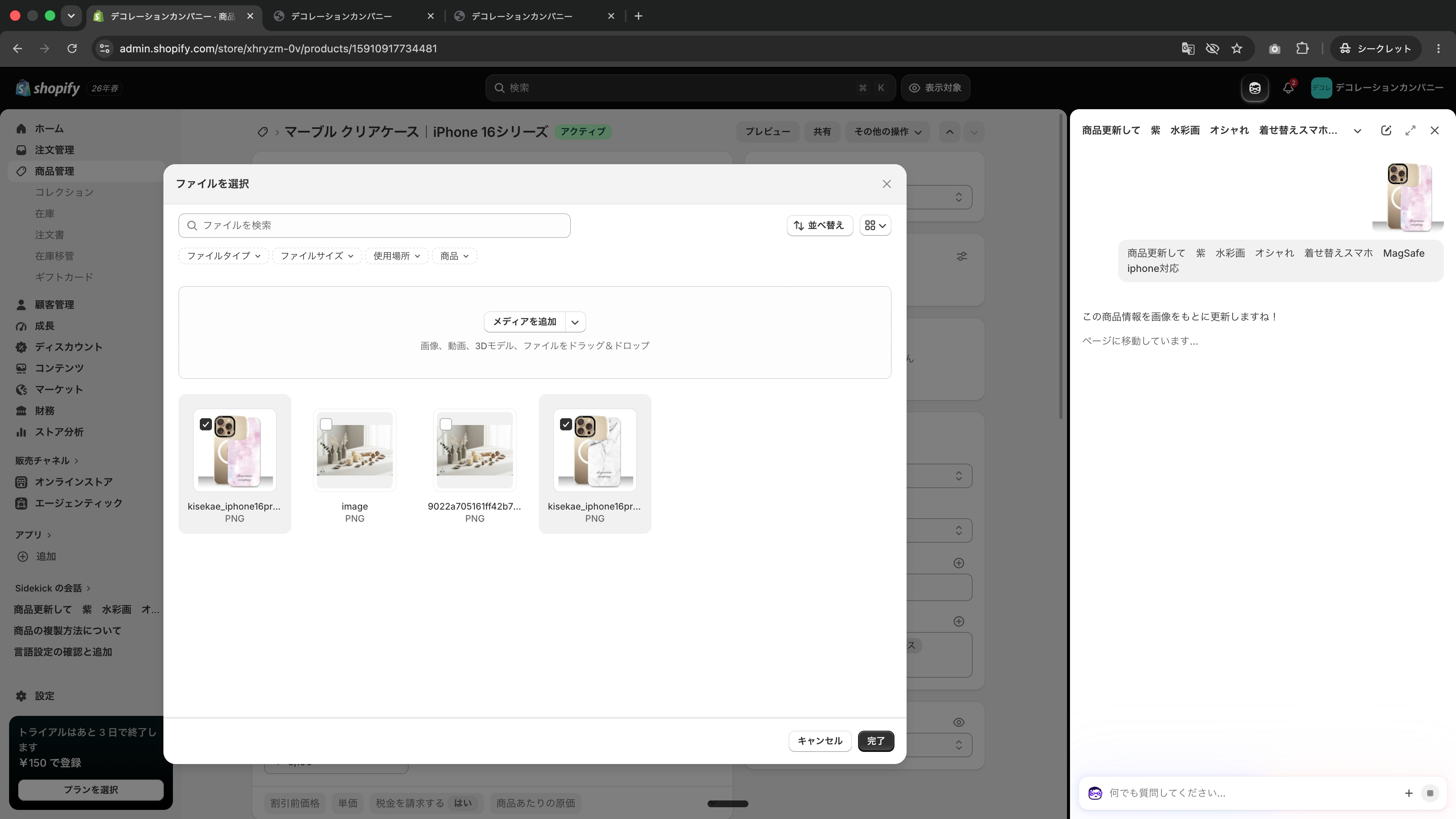Go back to the previous page
The height and width of the screenshot is (819, 1456).
click(x=17, y=49)
